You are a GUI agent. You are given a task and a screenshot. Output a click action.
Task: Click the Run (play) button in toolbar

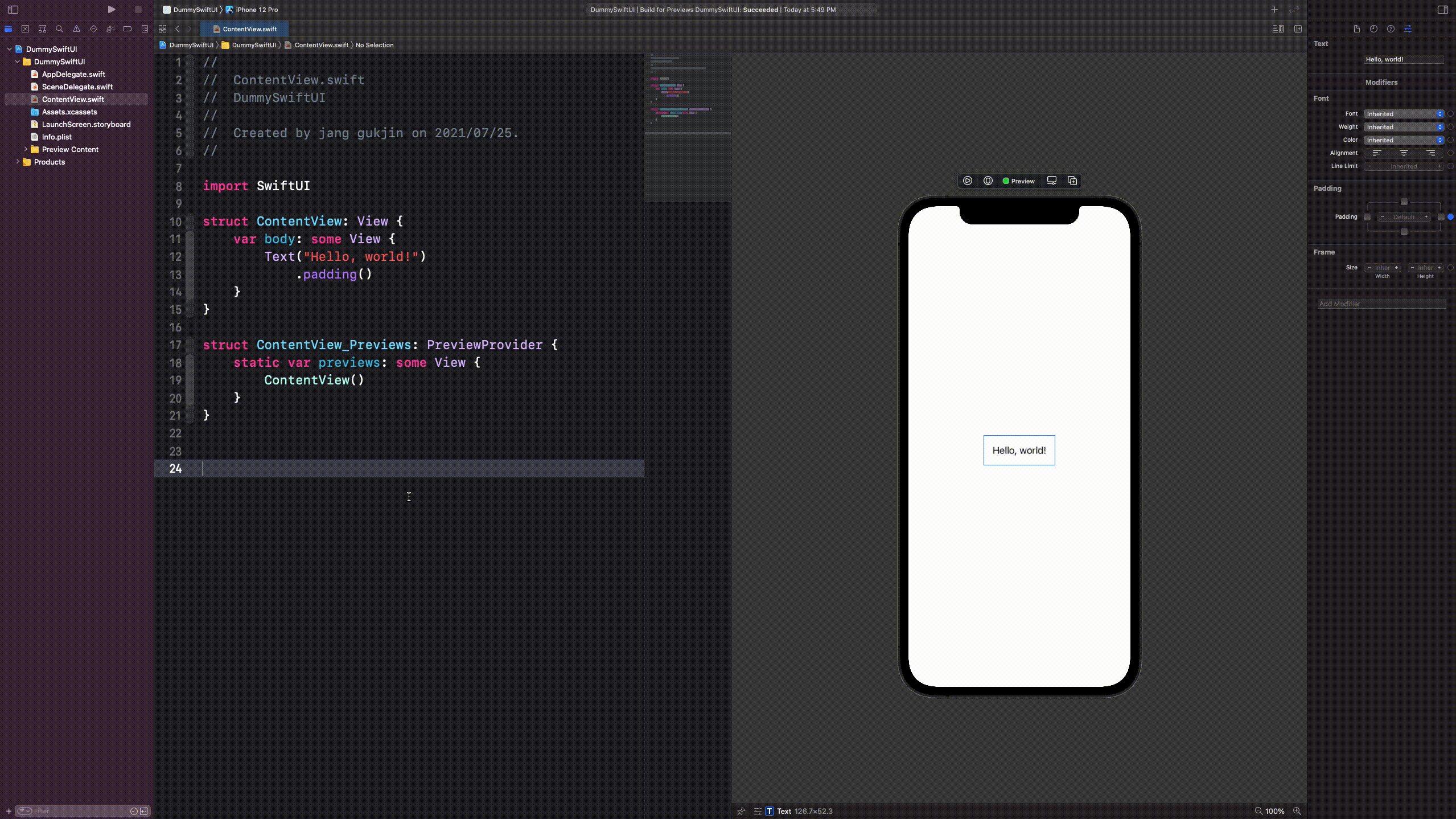112,10
